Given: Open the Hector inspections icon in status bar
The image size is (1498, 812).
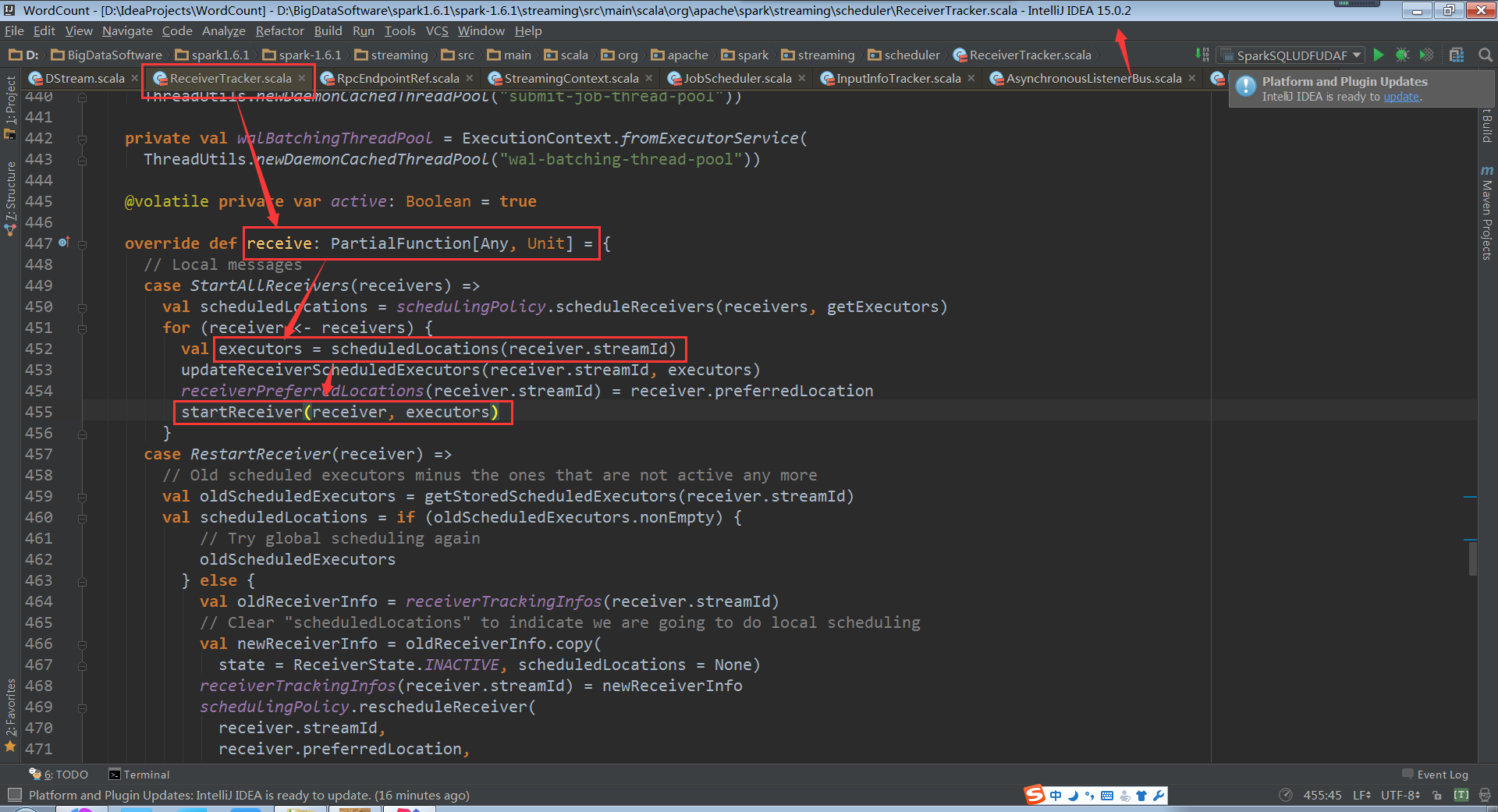Looking at the screenshot, I should click(1484, 795).
